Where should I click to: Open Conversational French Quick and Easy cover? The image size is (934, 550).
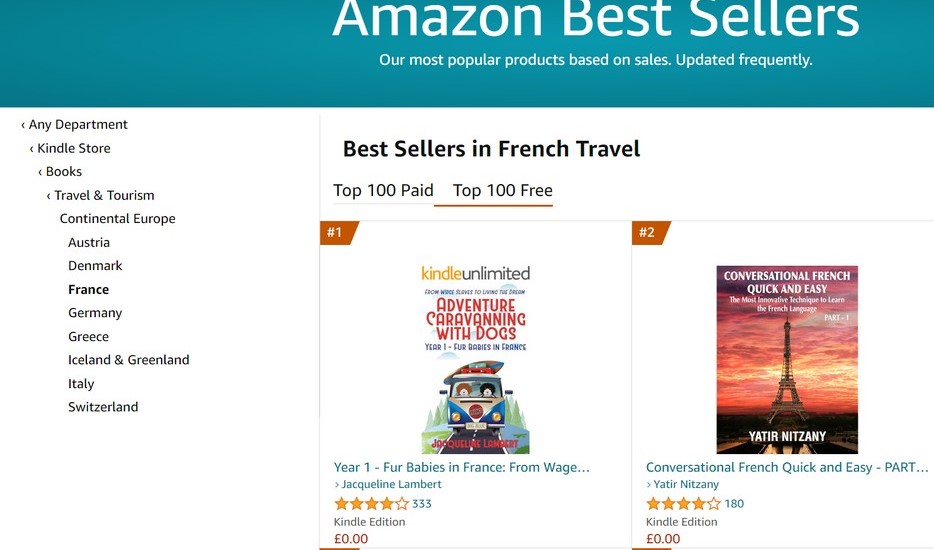pyautogui.click(x=787, y=360)
